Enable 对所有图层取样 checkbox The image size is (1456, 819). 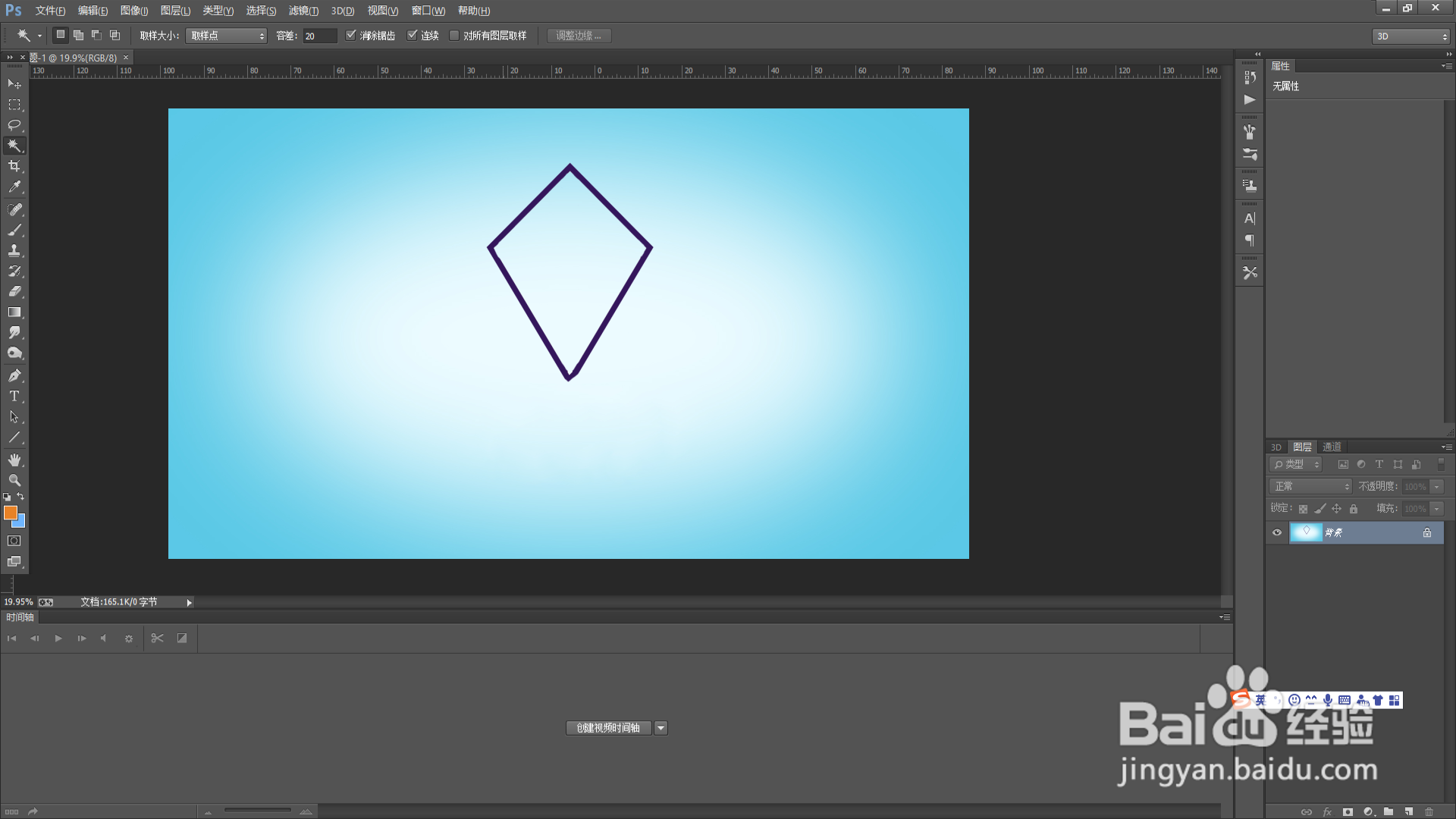tap(454, 36)
